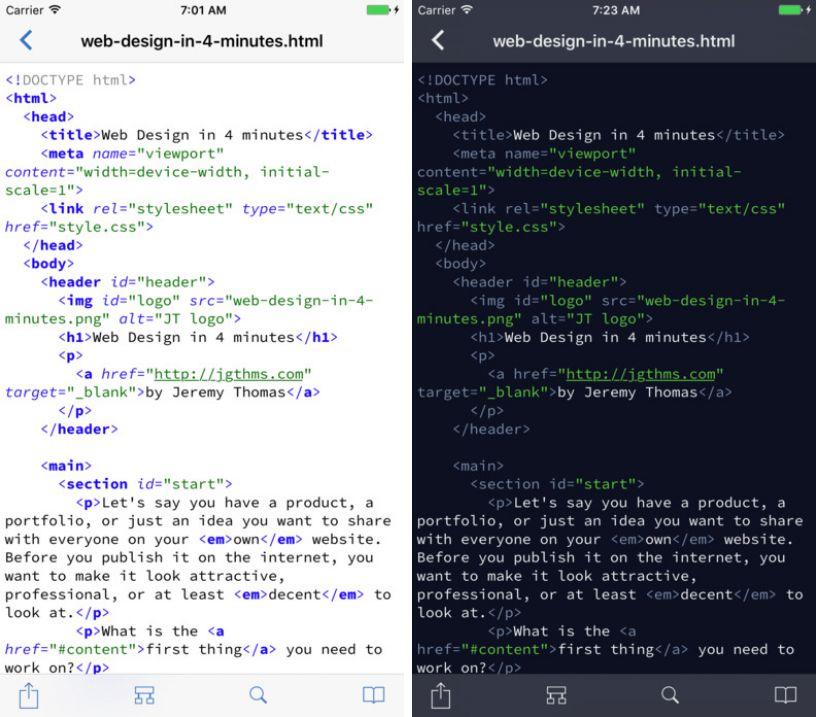Open the share icon in the dark theme toolbar
The image size is (816, 717).
(x=441, y=695)
